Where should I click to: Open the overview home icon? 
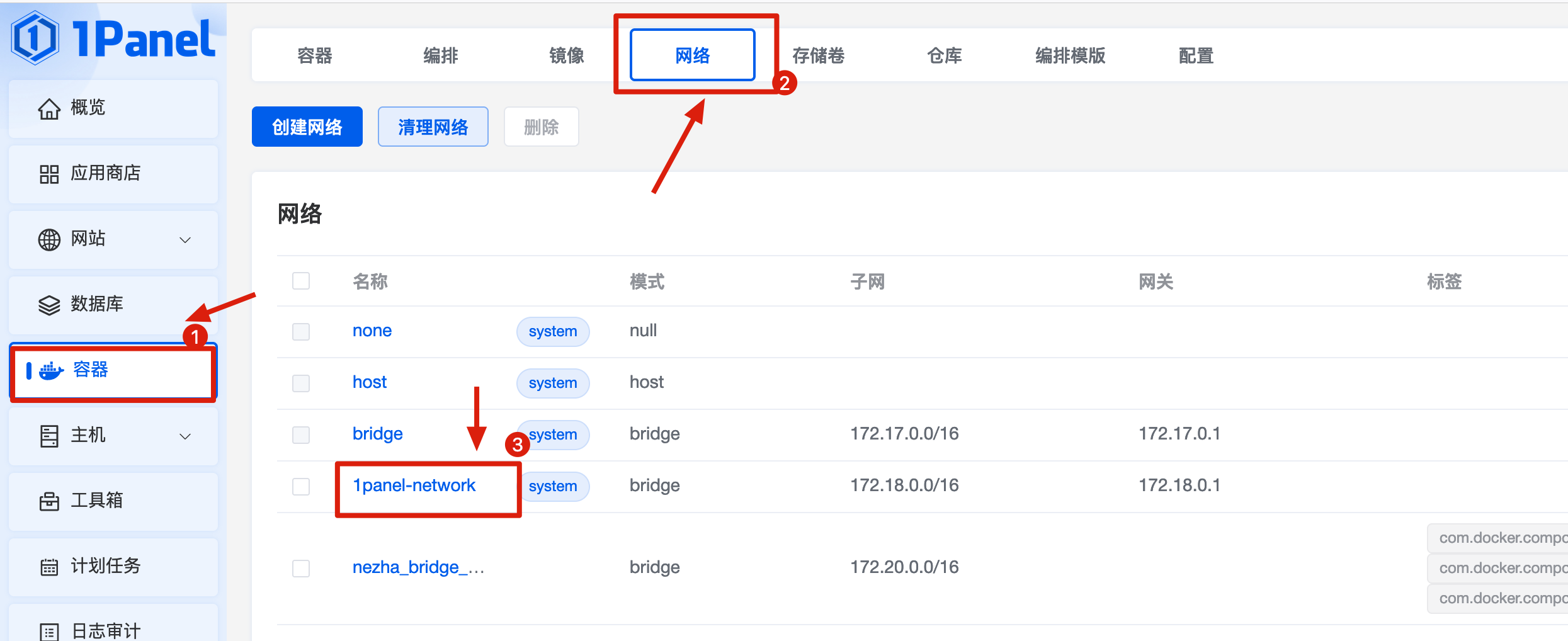[49, 108]
